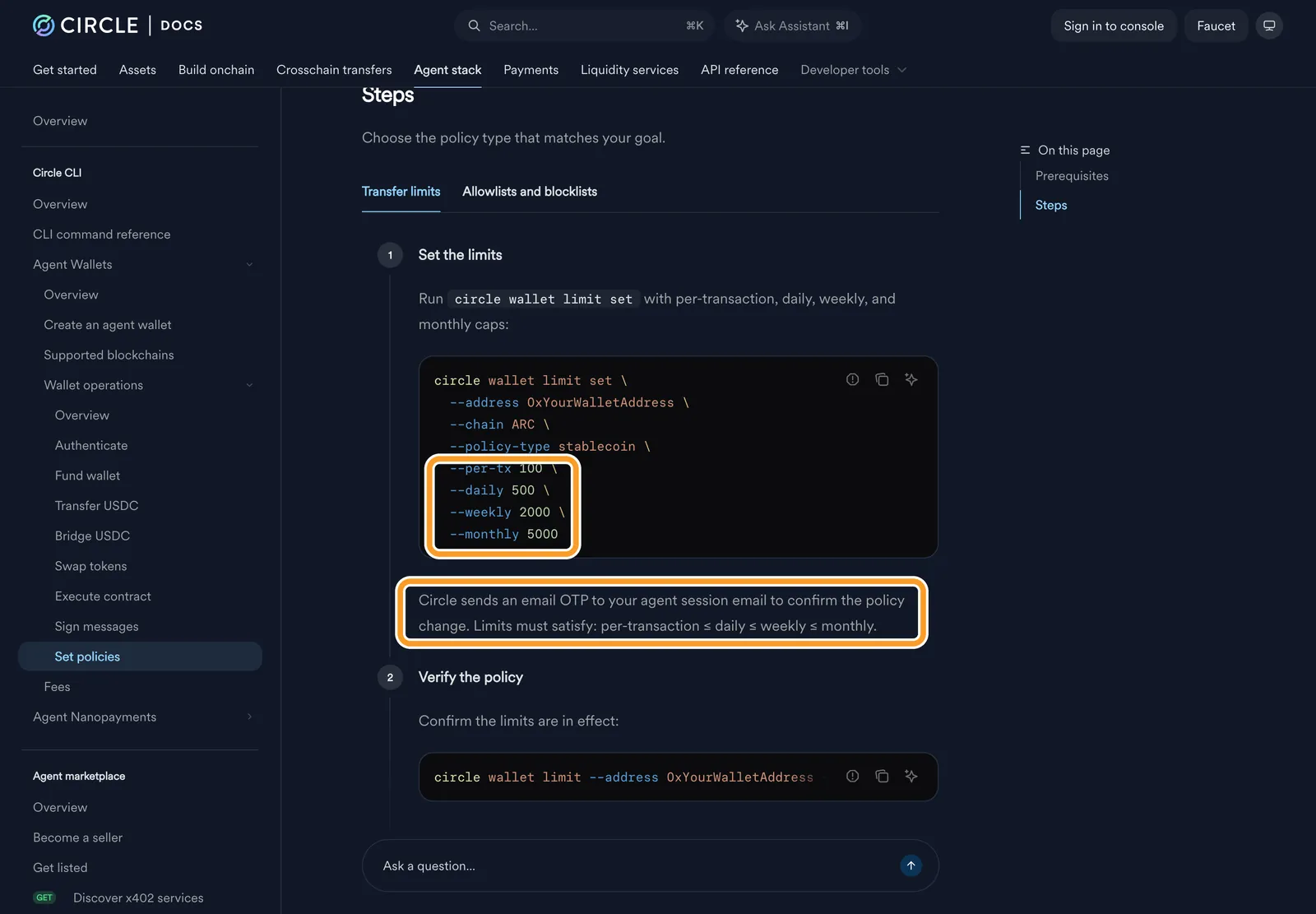Focus the Search field
1316x914 pixels.
point(585,26)
